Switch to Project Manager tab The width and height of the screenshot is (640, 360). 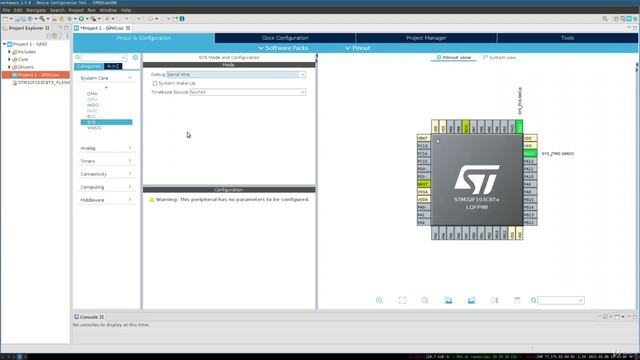point(426,38)
